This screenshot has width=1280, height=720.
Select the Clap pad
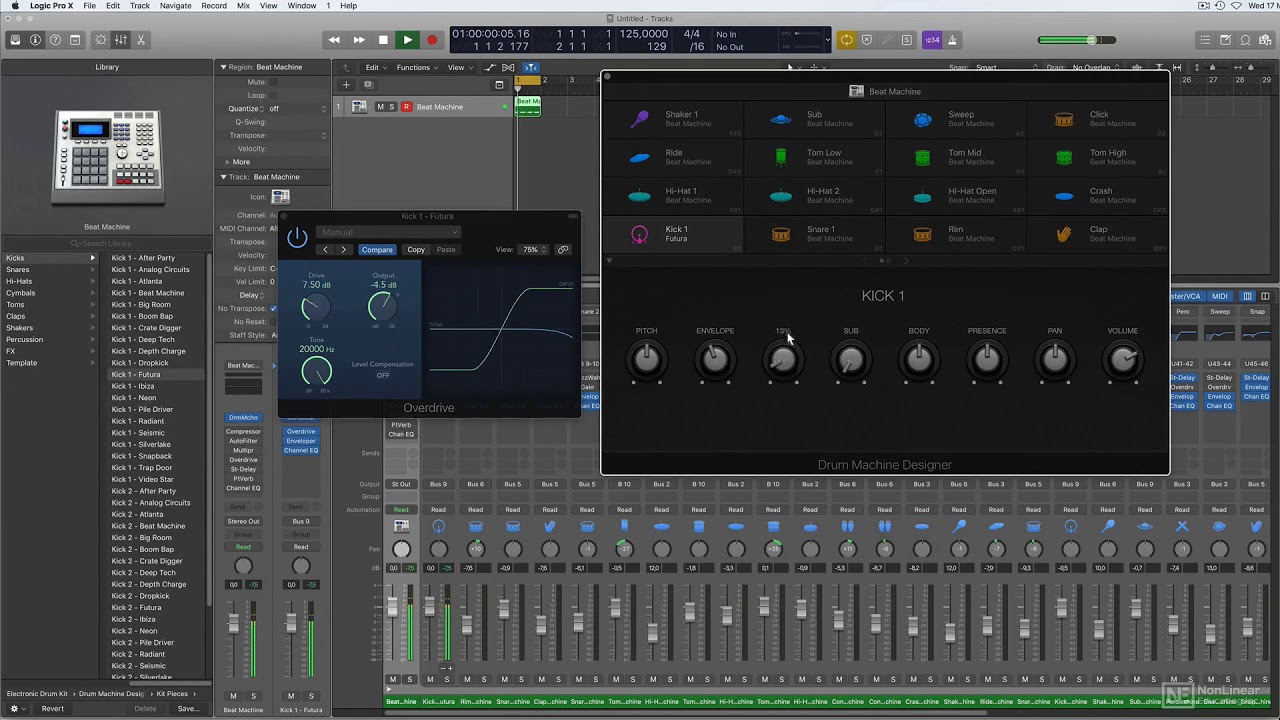(1097, 233)
